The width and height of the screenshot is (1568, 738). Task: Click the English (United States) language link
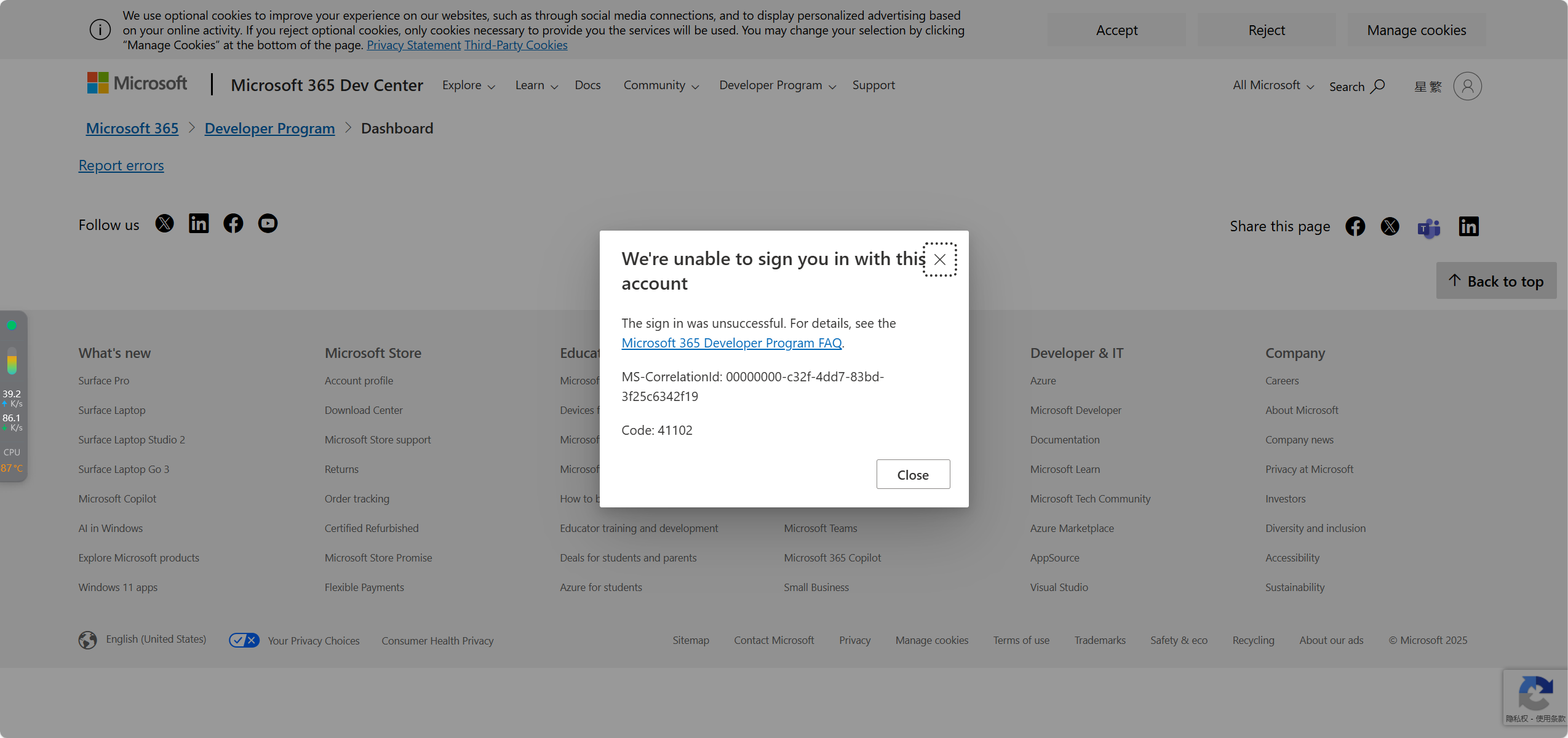coord(156,639)
